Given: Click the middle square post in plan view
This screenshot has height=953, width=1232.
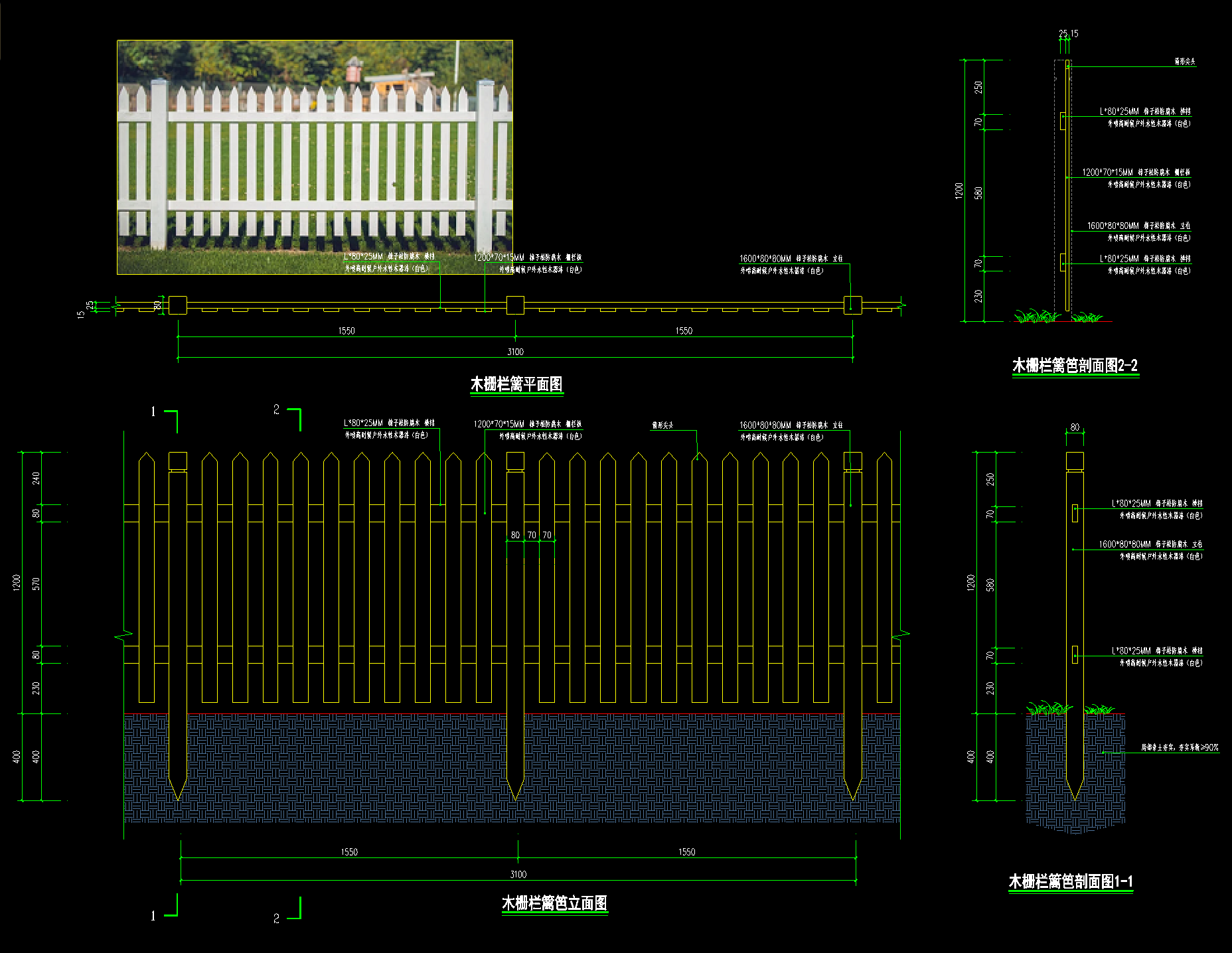Looking at the screenshot, I should 515,305.
